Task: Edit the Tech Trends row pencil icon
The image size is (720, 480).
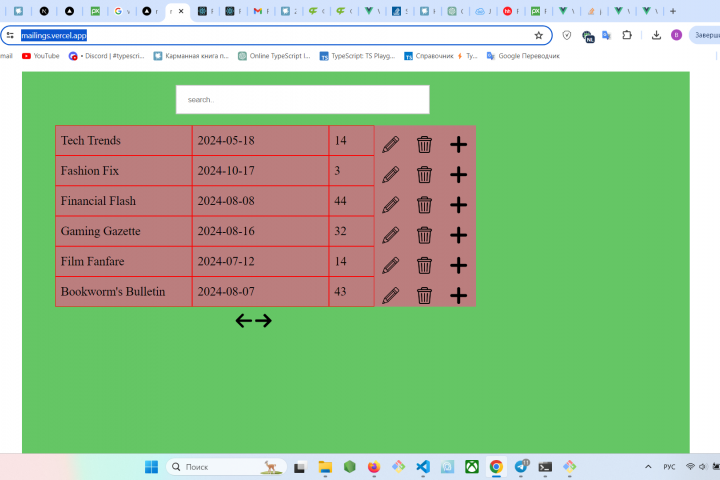Action: pyautogui.click(x=390, y=144)
